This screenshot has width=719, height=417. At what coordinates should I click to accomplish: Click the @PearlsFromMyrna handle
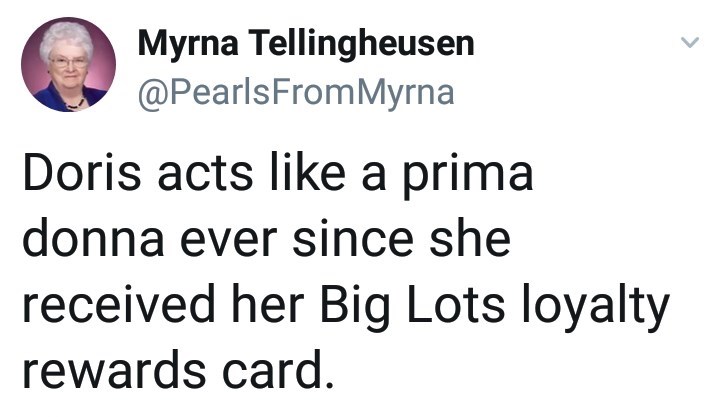pyautogui.click(x=295, y=92)
